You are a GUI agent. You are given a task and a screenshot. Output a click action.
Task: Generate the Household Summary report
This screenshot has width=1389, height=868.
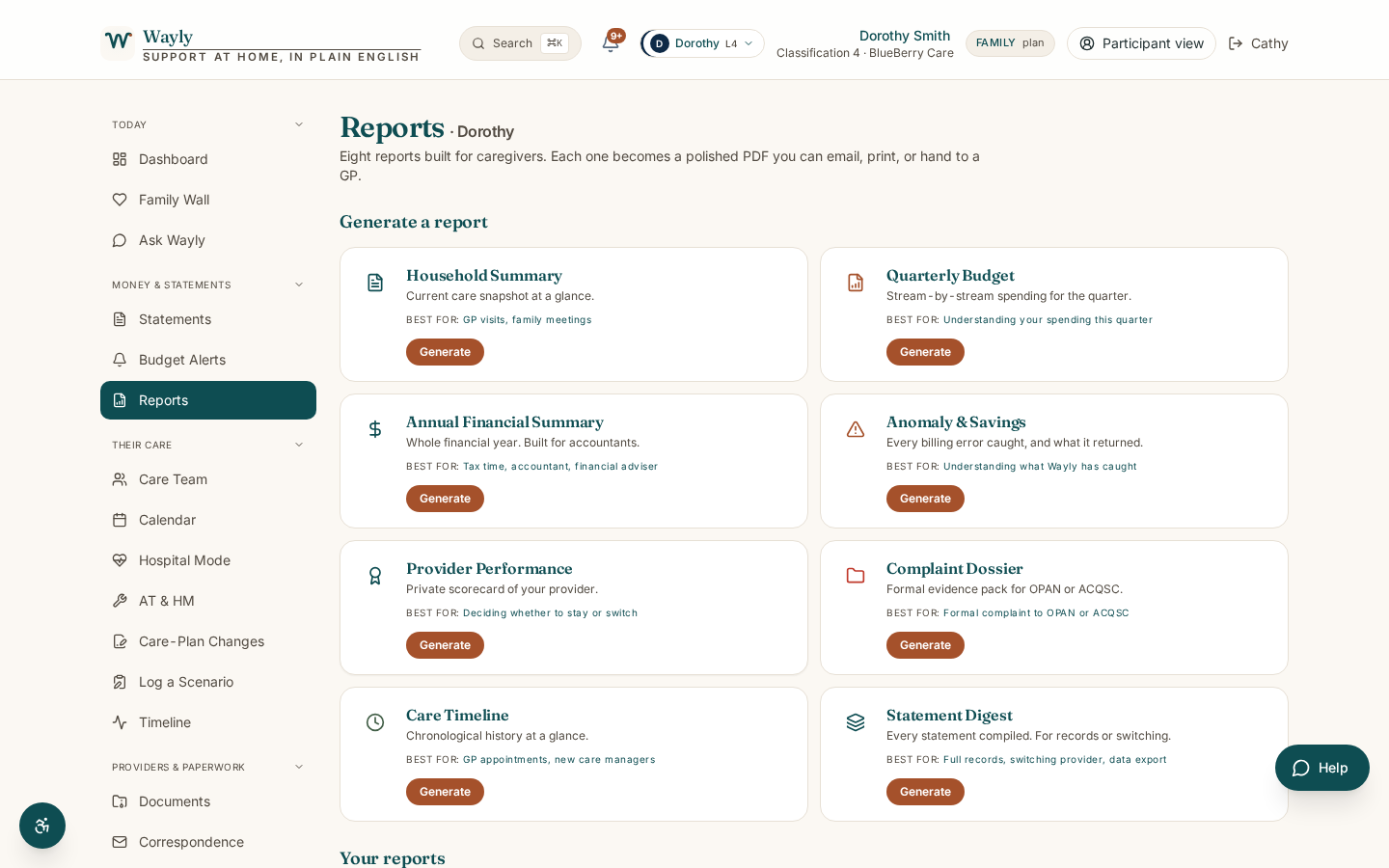[x=445, y=352]
